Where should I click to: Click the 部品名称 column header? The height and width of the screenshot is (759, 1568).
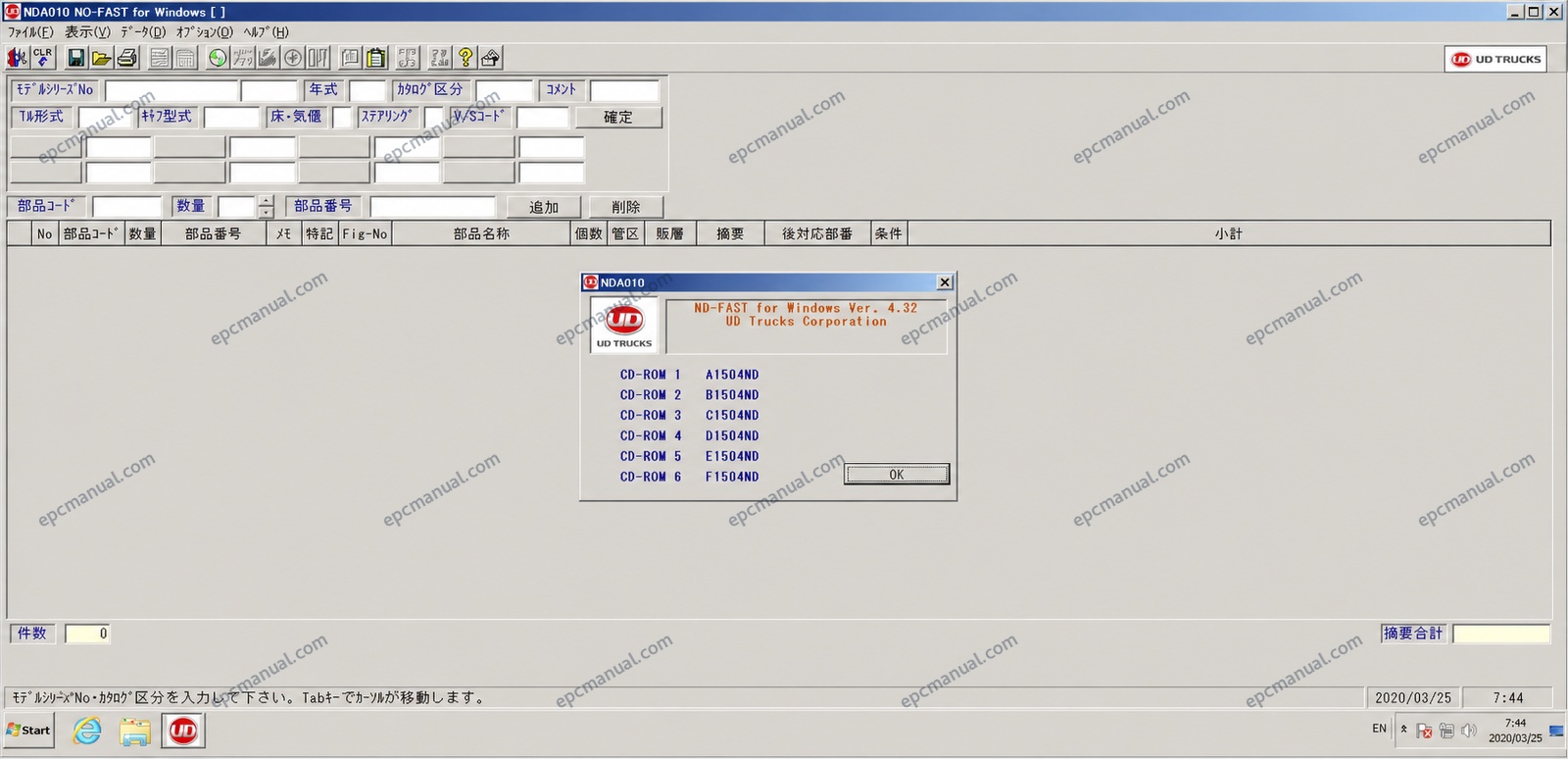pyautogui.click(x=481, y=233)
